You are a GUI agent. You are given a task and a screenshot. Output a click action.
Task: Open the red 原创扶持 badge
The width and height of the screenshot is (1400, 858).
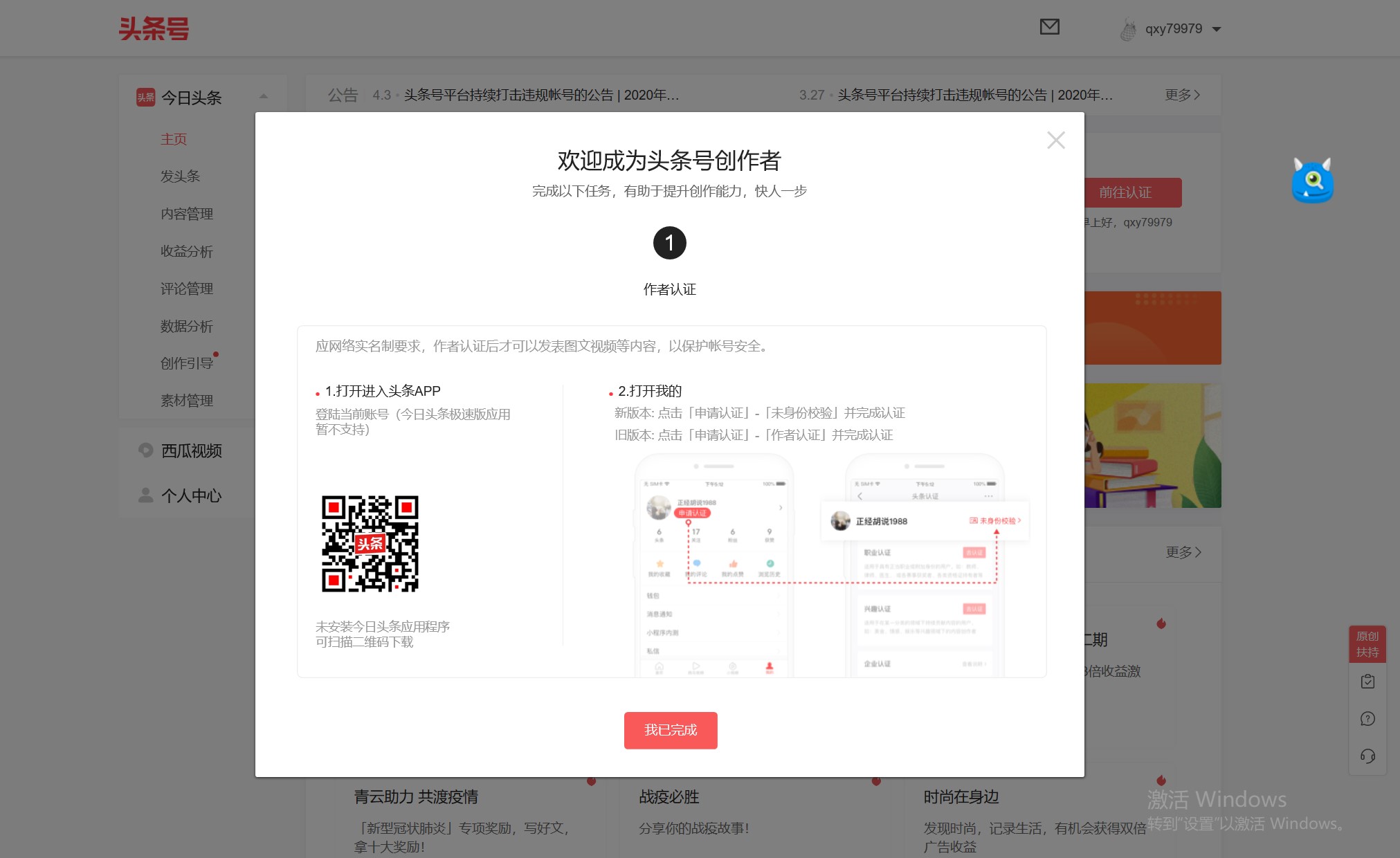coord(1367,643)
